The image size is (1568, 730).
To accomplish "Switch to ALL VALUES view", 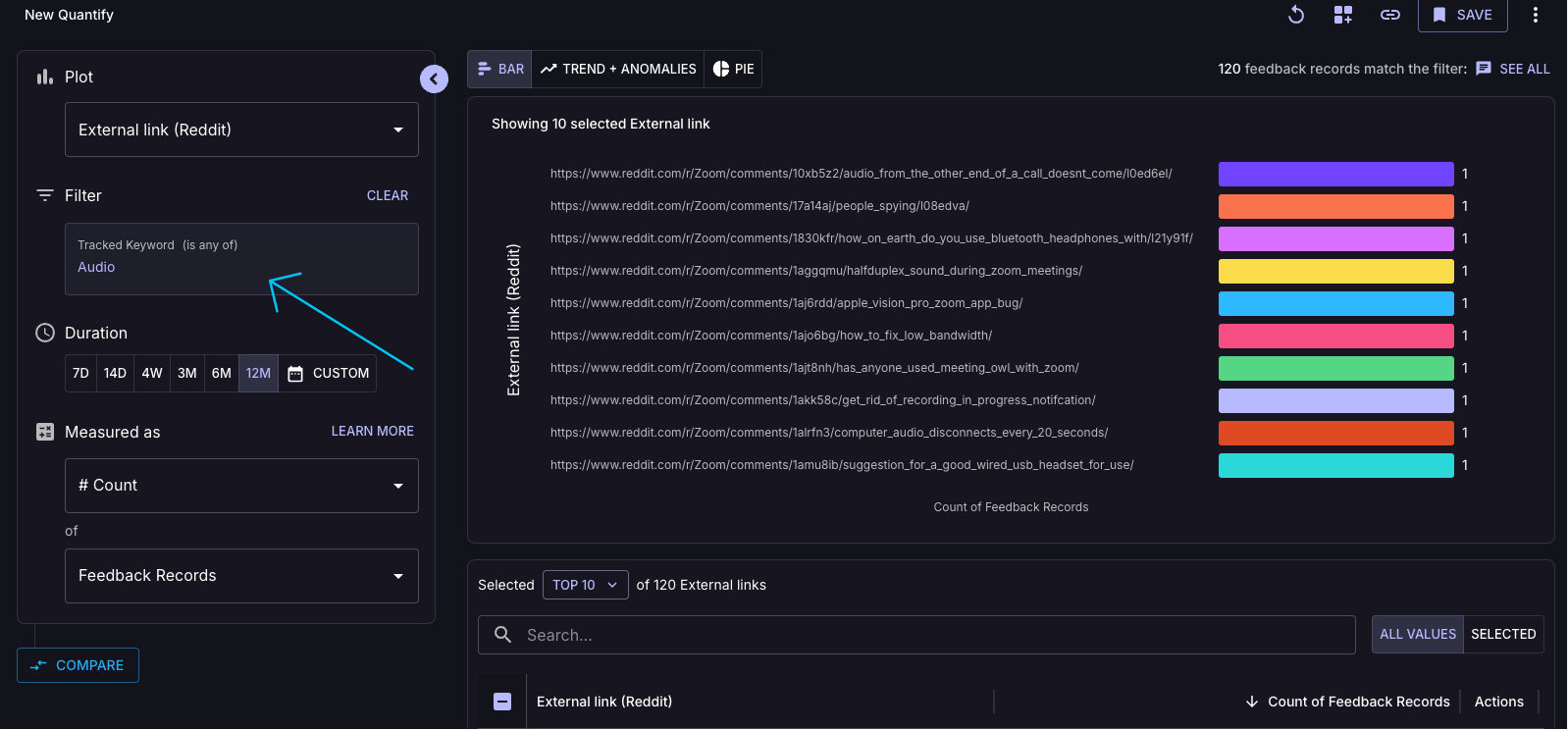I will pos(1418,635).
